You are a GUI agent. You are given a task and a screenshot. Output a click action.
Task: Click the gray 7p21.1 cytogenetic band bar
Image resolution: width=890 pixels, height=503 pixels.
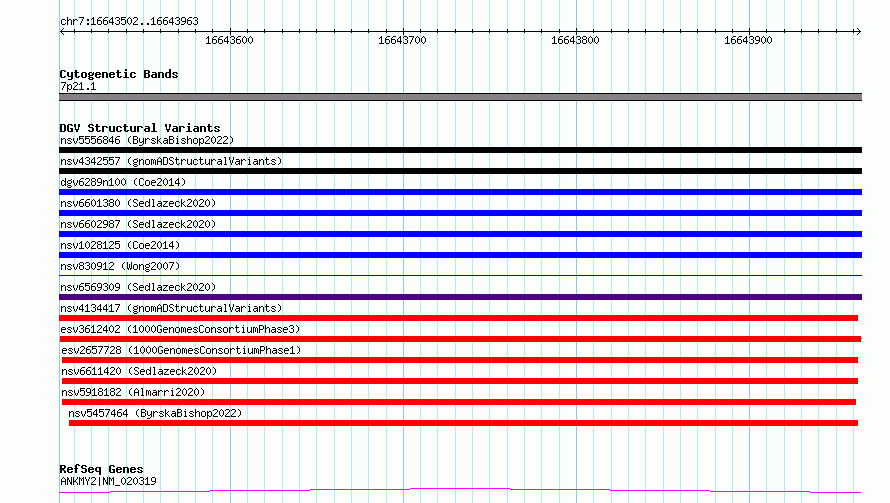(x=460, y=97)
